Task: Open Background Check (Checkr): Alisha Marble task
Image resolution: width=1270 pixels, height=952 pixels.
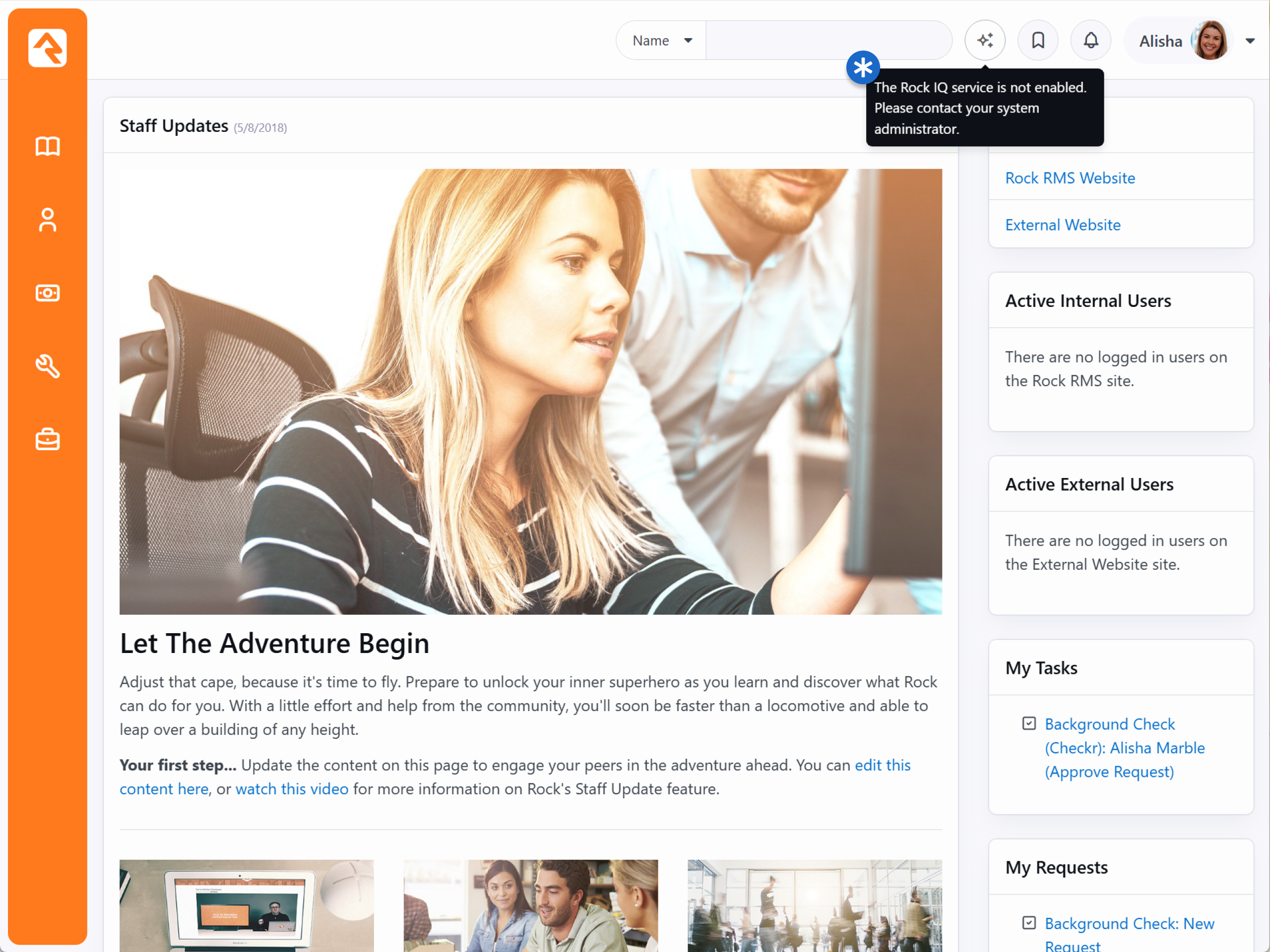Action: click(x=1124, y=748)
